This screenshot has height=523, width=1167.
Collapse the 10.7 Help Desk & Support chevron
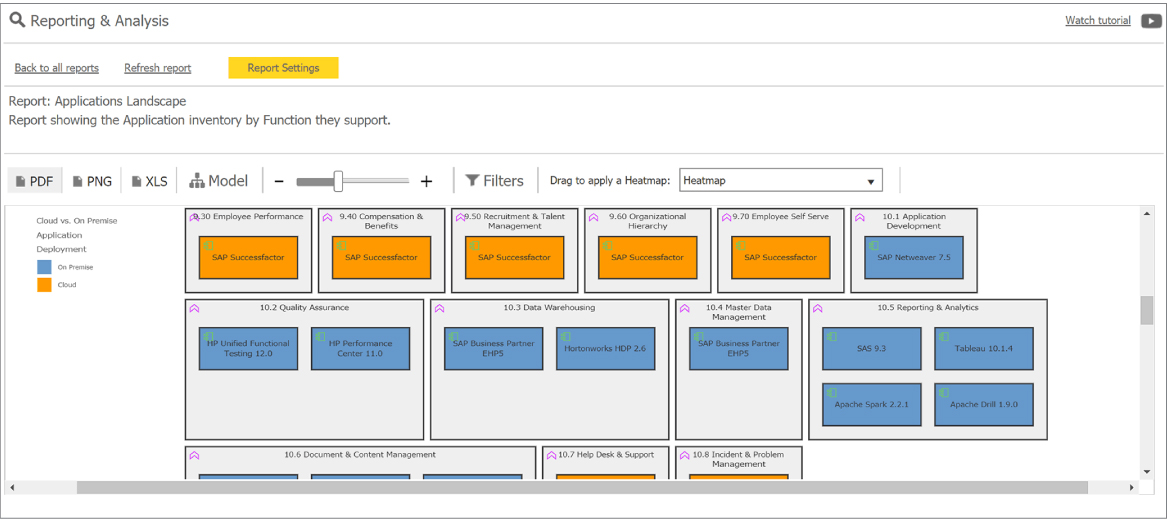coord(551,455)
